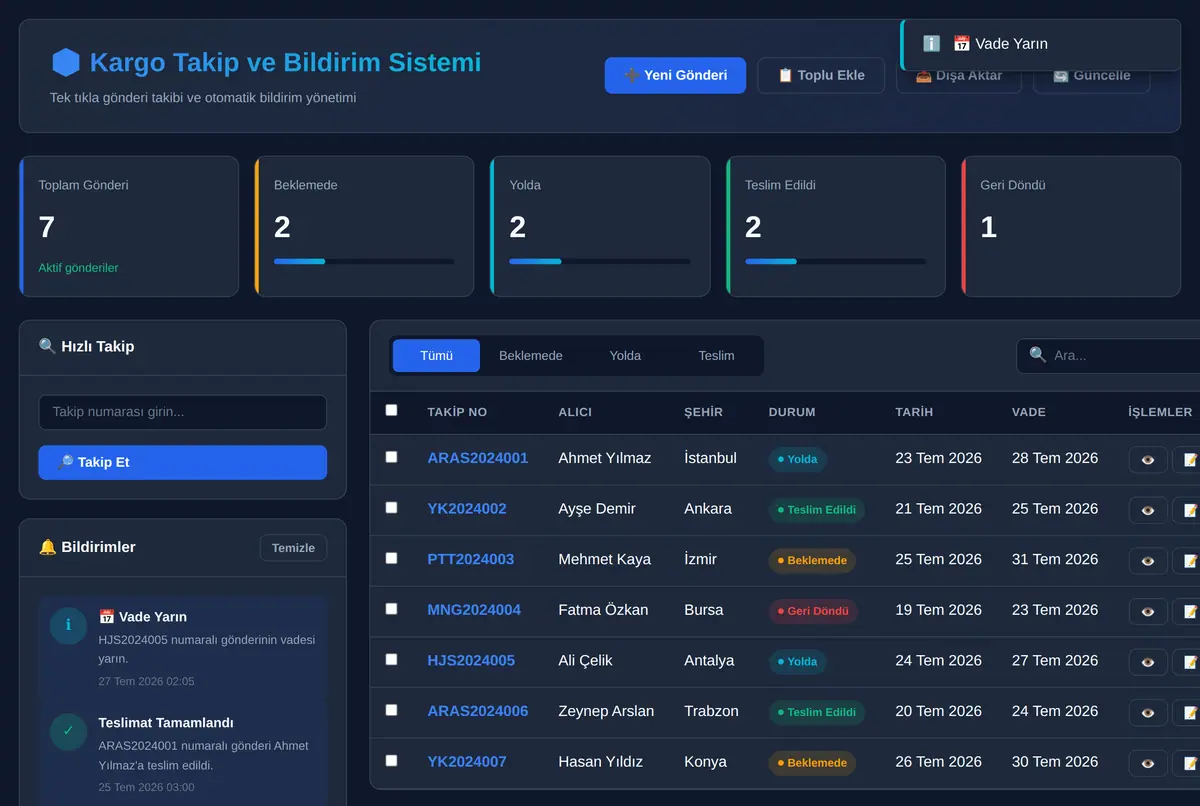This screenshot has width=1200, height=806.
Task: Click the info icon of Vade Yarın notification
Action: [68, 625]
